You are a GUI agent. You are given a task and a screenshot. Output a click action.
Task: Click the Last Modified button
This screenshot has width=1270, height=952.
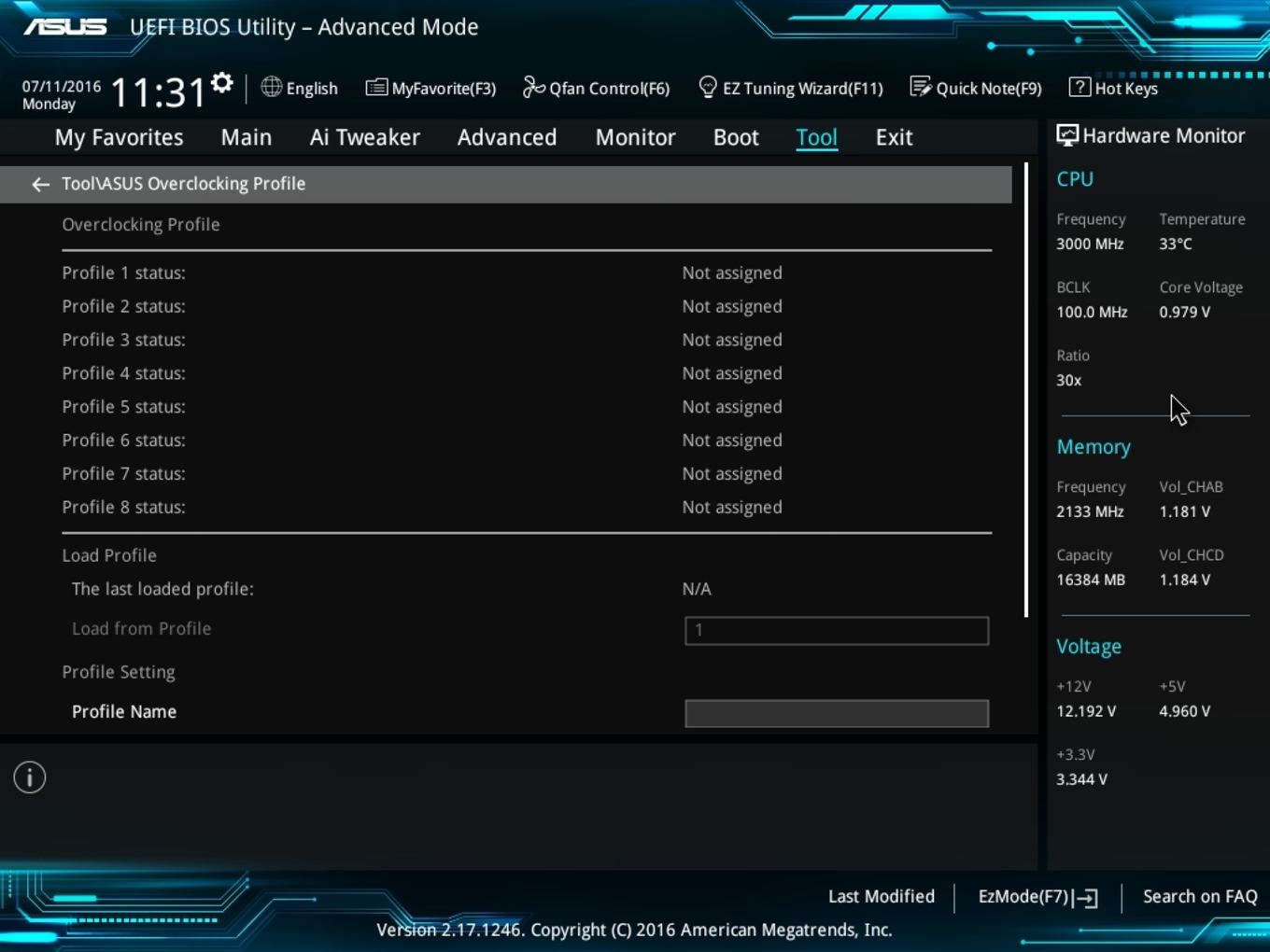[x=882, y=896]
